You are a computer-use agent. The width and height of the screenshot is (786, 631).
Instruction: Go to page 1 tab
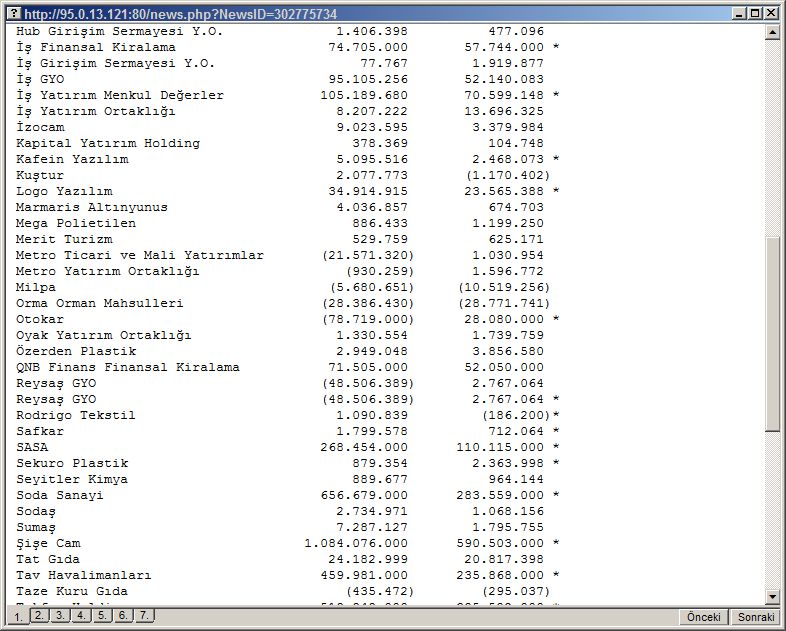19,616
